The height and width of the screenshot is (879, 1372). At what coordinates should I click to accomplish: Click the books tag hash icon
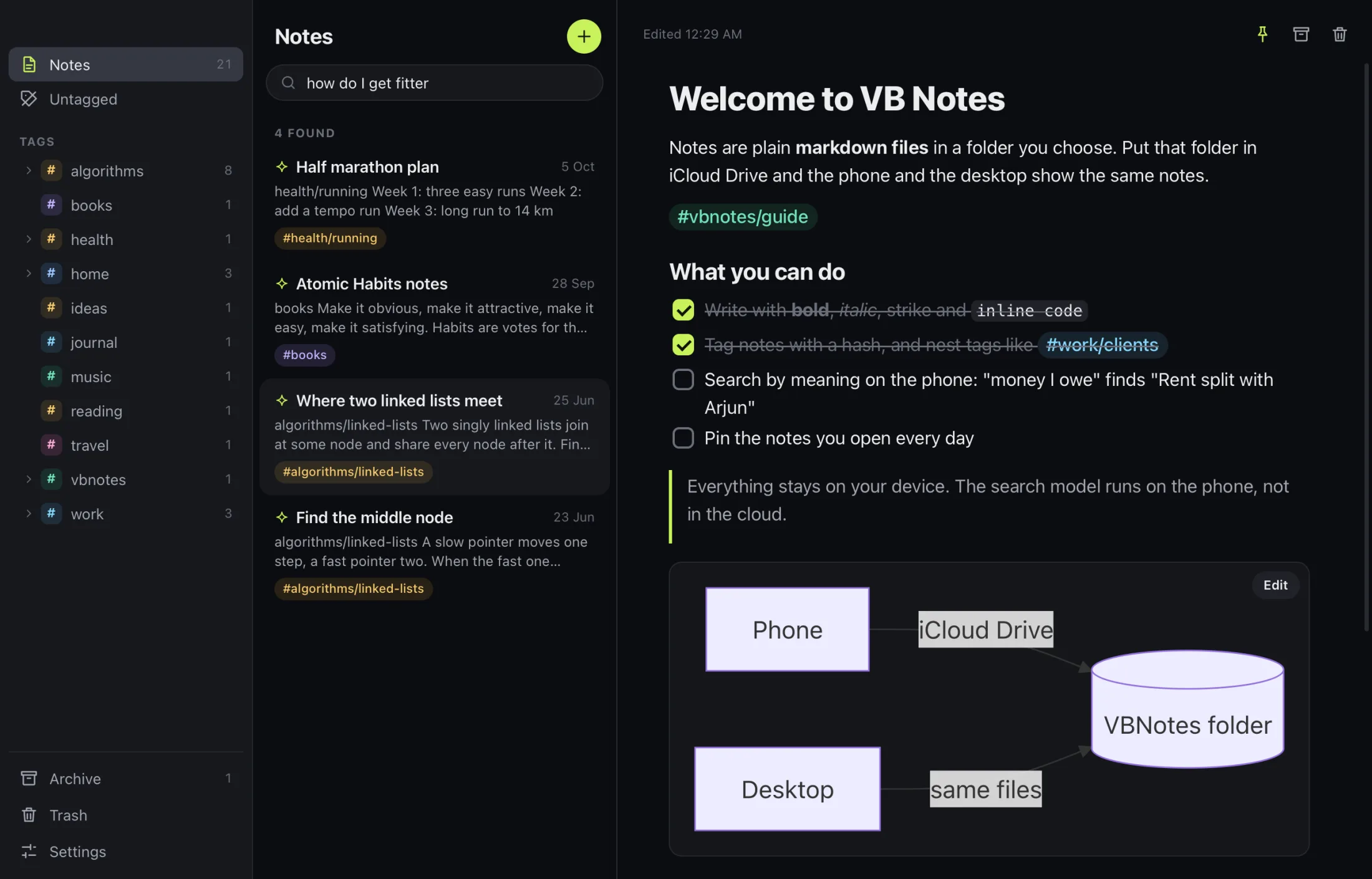51,204
